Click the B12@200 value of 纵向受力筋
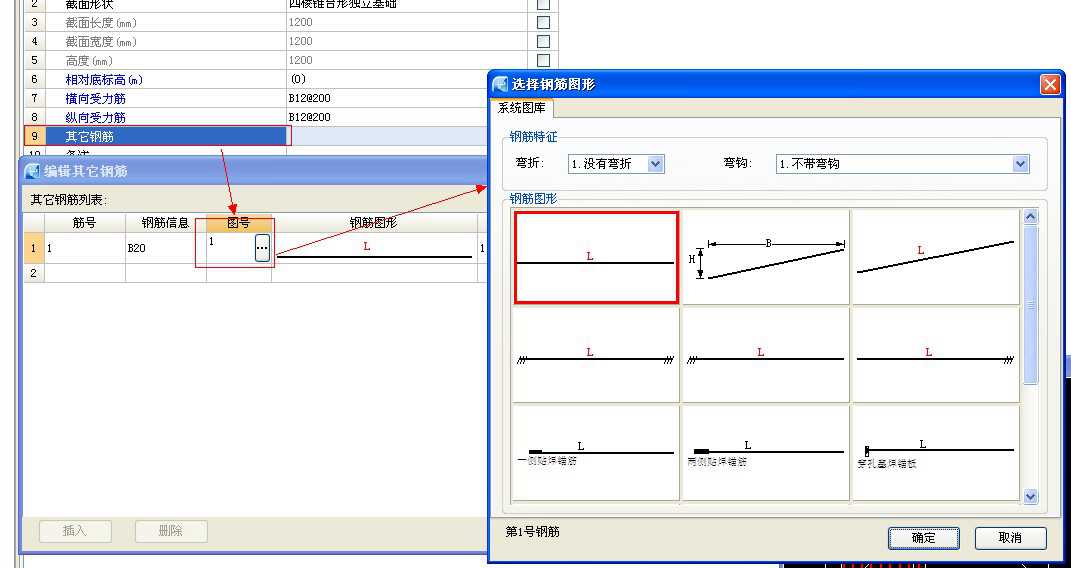Image resolution: width=1071 pixels, height=568 pixels. pyautogui.click(x=309, y=117)
